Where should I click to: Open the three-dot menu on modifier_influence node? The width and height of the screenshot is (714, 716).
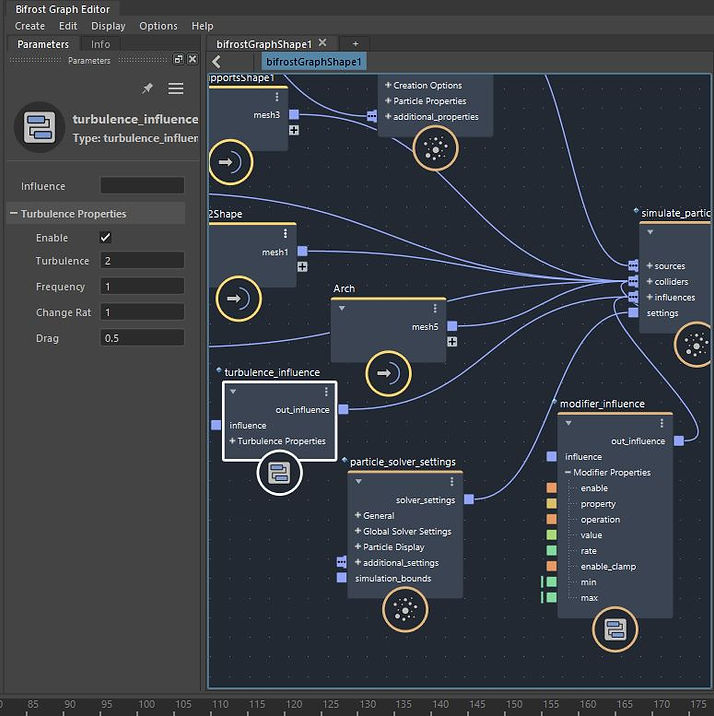pos(662,423)
